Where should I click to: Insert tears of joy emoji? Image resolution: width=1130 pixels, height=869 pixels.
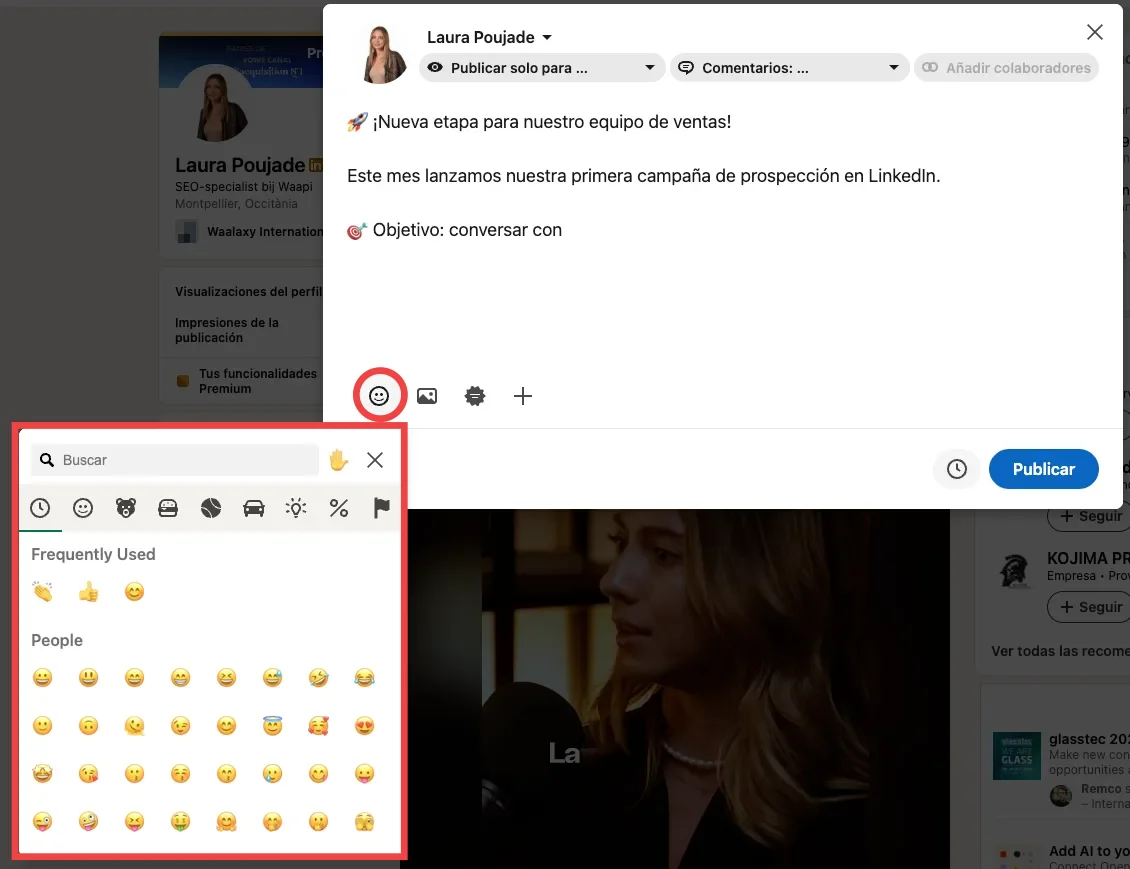tap(365, 677)
